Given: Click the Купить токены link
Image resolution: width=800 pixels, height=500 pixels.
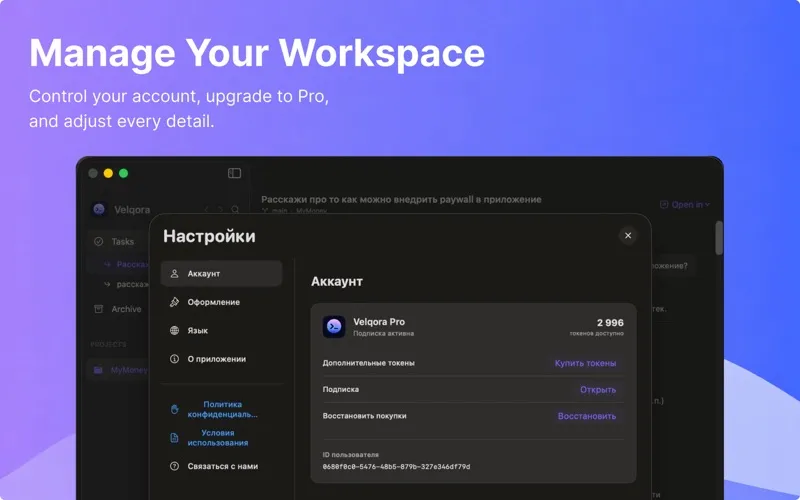Looking at the screenshot, I should point(585,363).
